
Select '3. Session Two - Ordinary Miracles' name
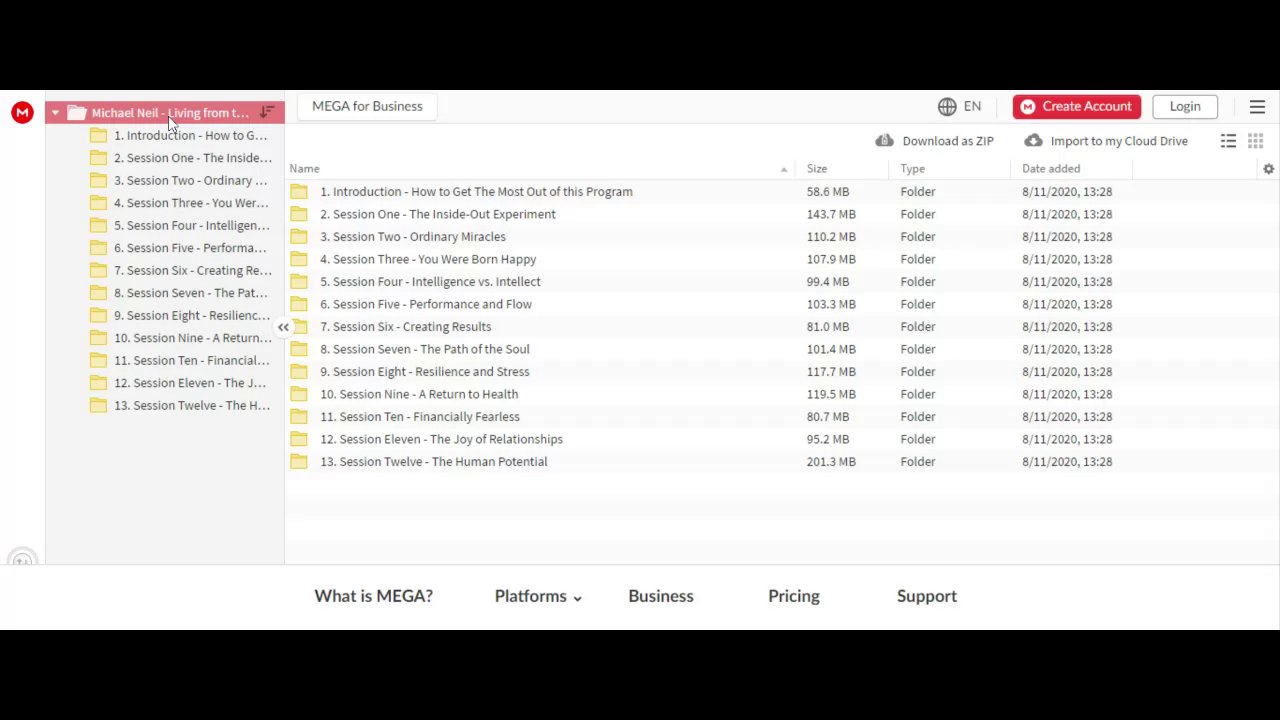[413, 237]
